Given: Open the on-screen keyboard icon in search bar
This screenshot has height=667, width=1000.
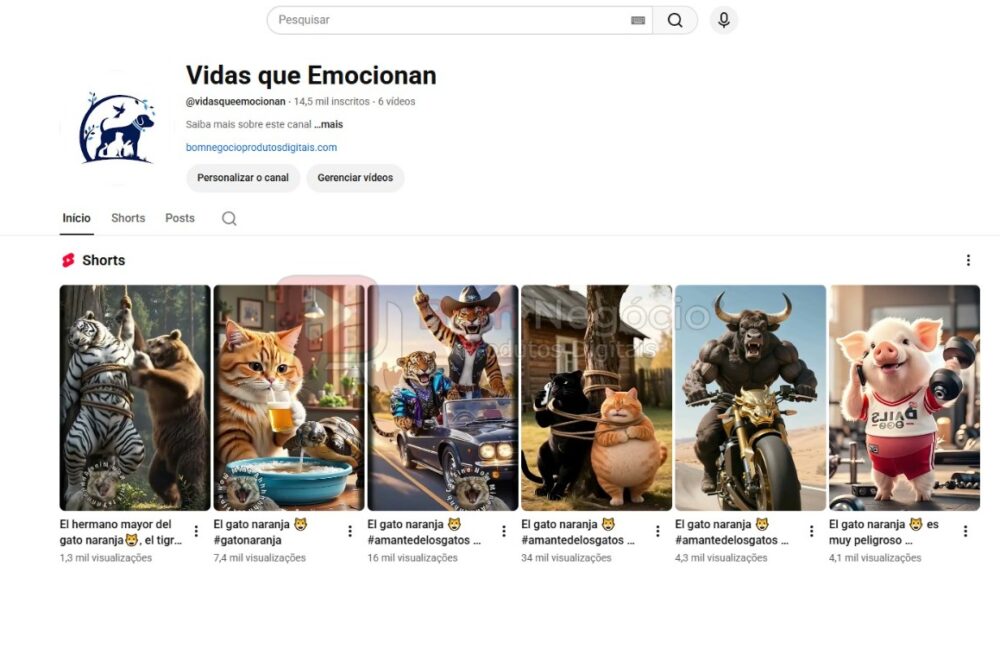Looking at the screenshot, I should pyautogui.click(x=637, y=19).
